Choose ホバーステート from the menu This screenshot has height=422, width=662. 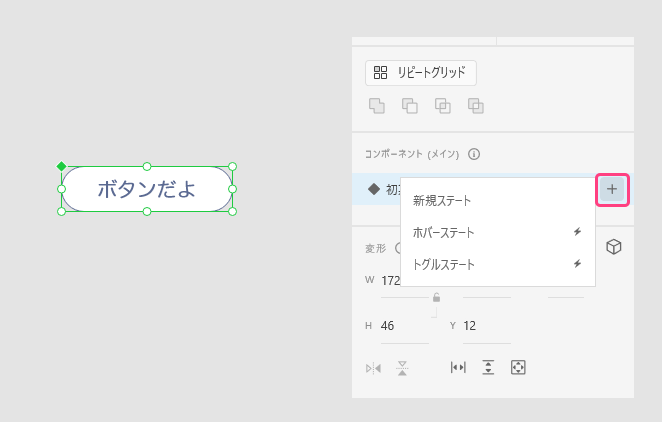pyautogui.click(x=444, y=233)
